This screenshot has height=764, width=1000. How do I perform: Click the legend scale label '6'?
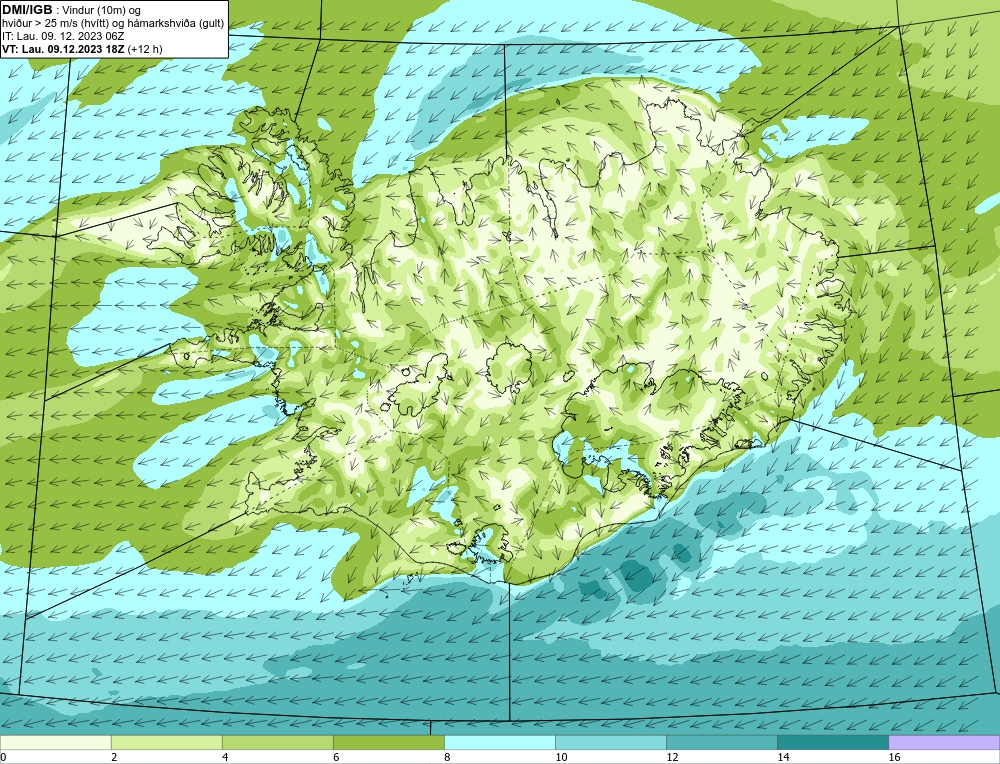pos(336,757)
